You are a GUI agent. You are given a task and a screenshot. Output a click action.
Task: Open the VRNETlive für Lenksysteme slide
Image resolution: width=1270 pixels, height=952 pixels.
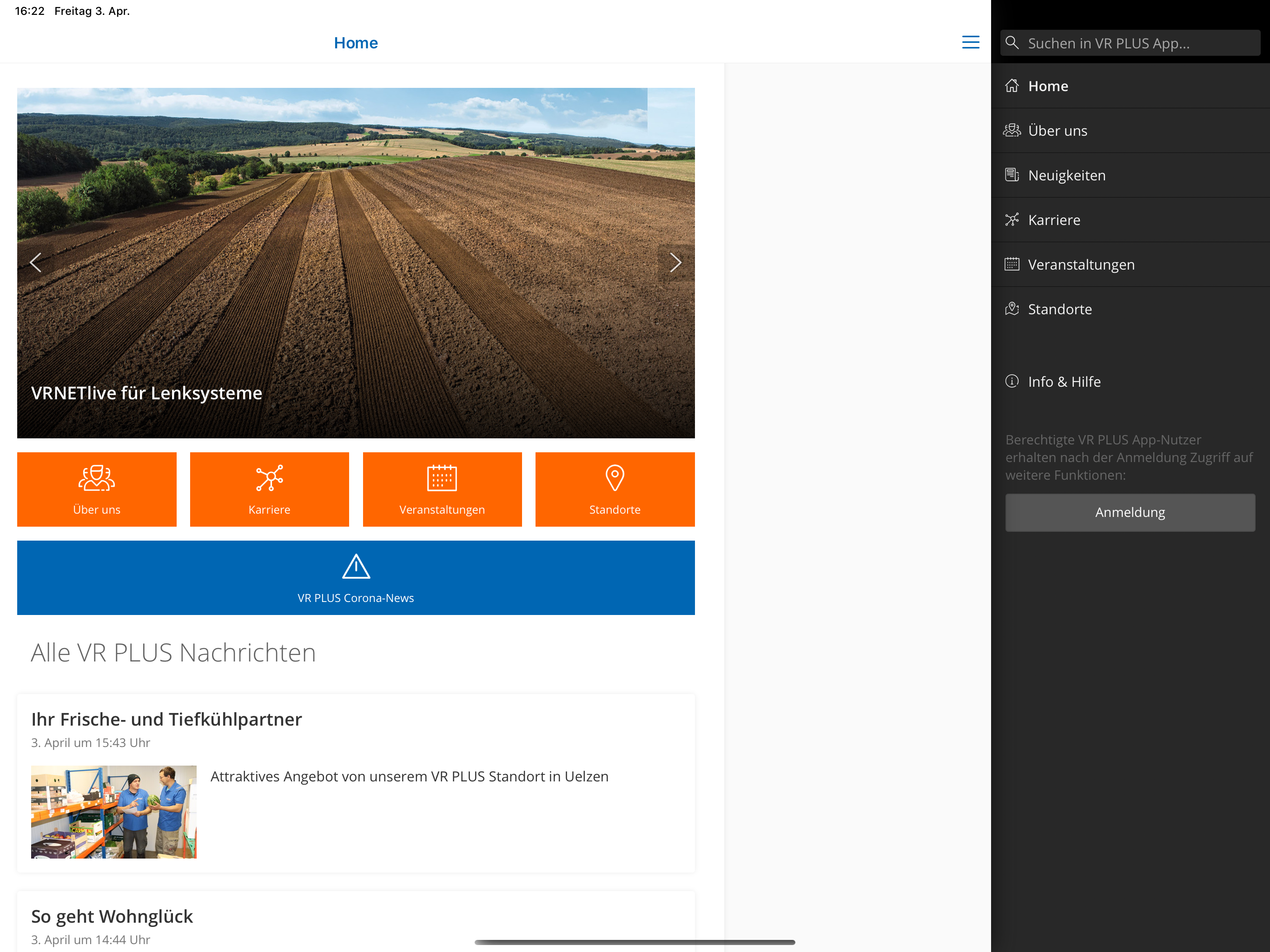356,263
